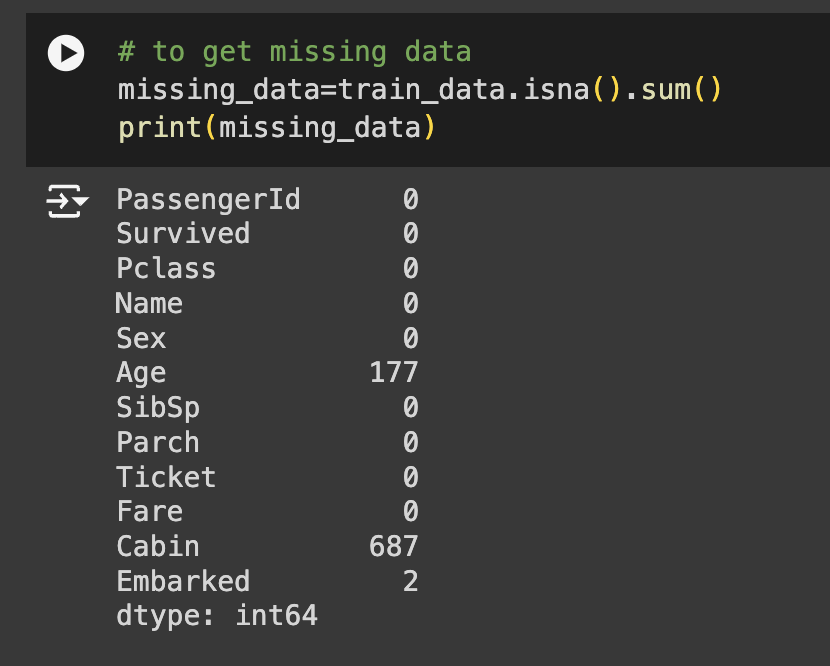Click the Ticket label in the output
Screen dimensions: 830x666
coord(166,477)
